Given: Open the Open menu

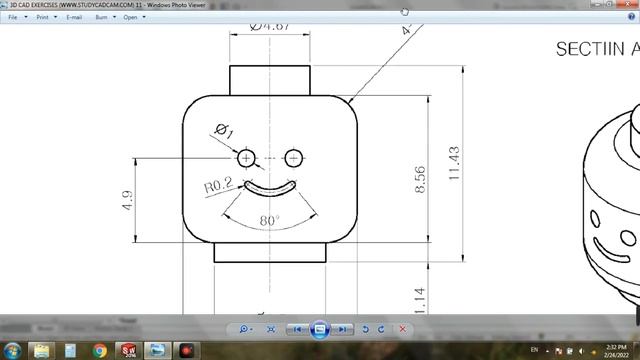Looking at the screenshot, I should [130, 17].
